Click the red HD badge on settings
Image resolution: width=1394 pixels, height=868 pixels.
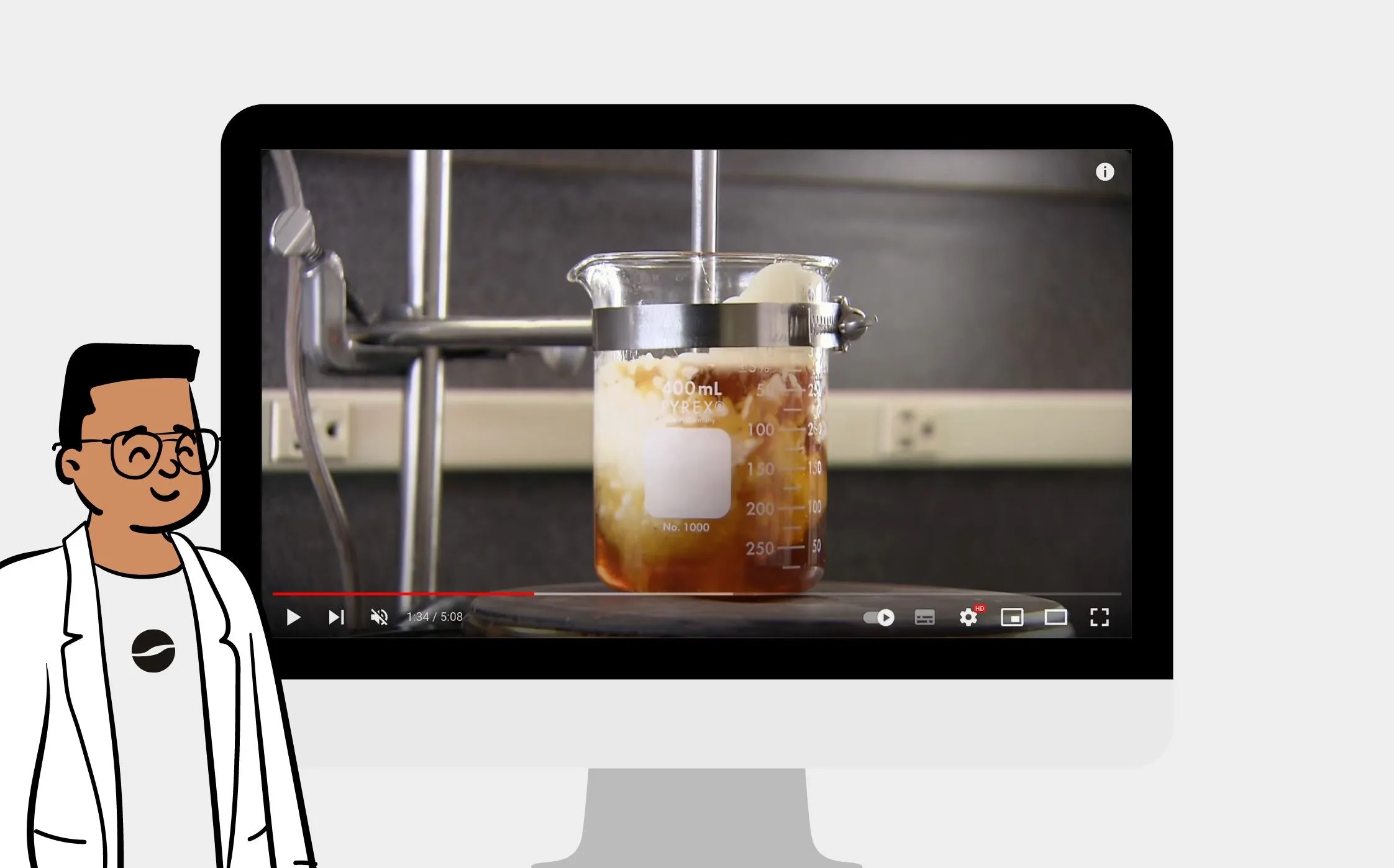click(x=980, y=608)
